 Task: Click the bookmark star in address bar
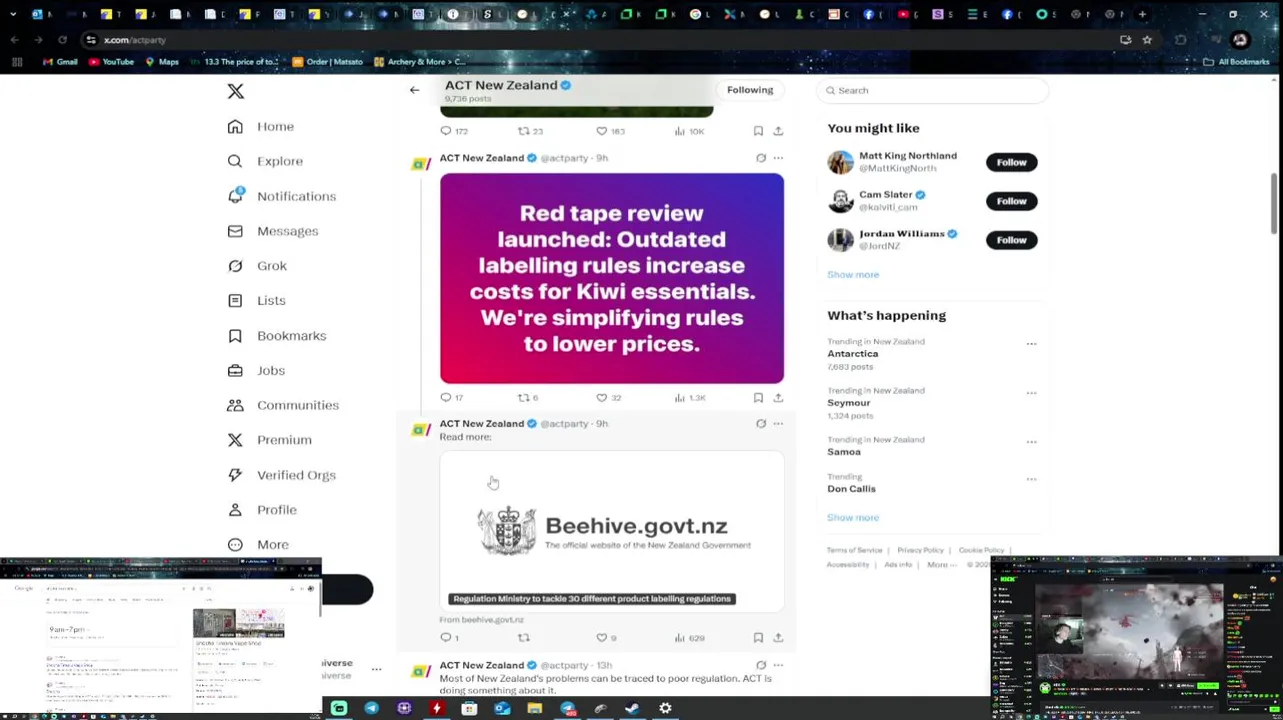[x=1147, y=40]
